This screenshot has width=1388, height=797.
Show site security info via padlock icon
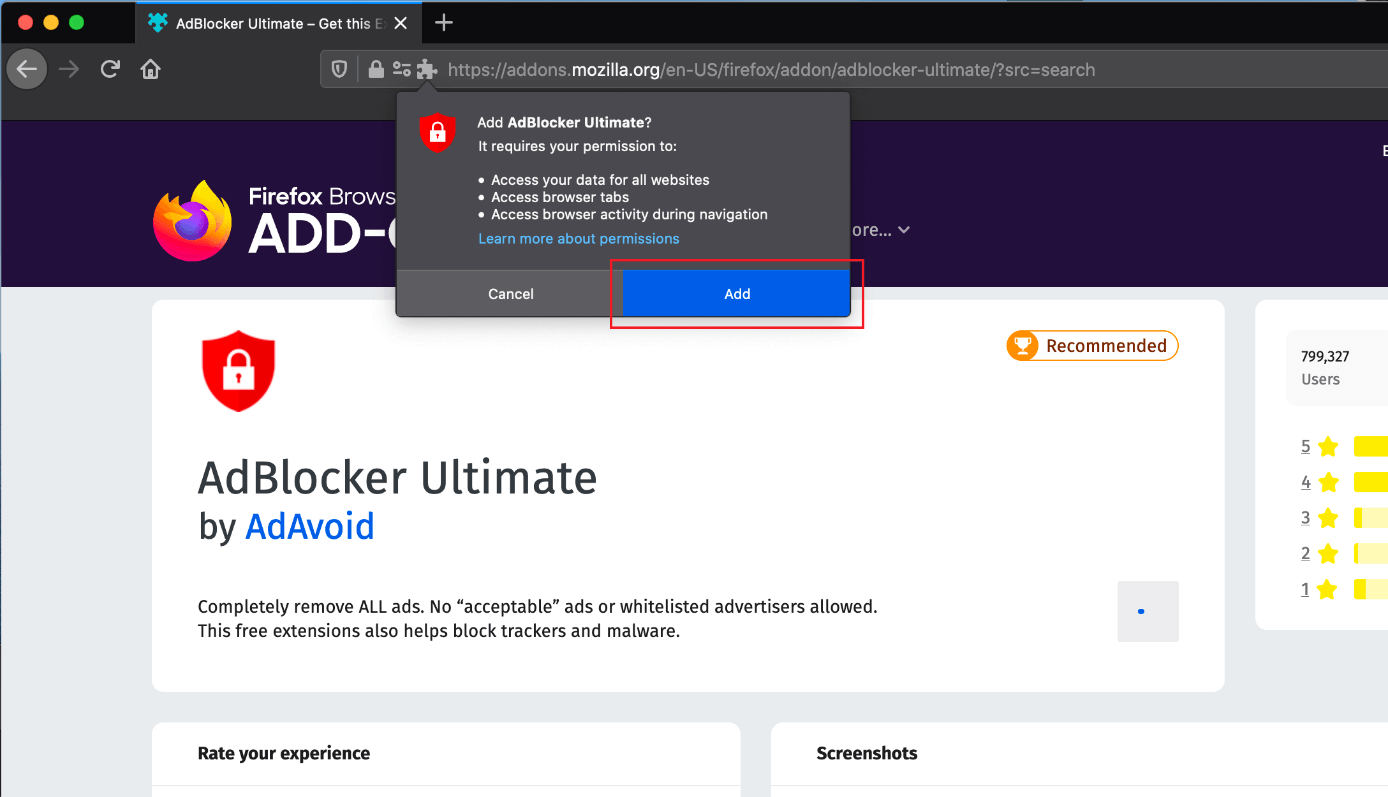point(376,69)
